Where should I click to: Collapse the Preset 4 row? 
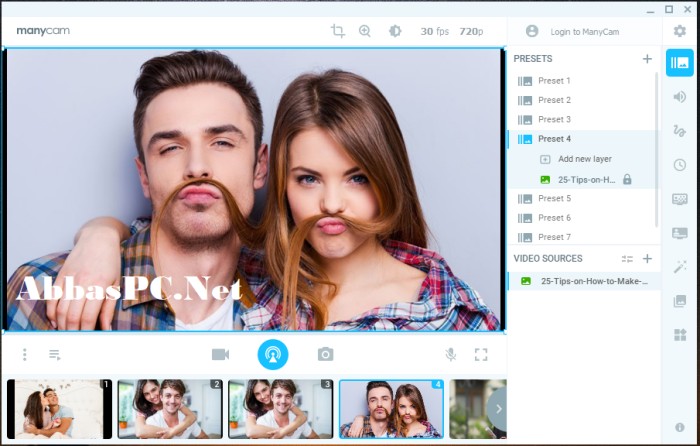(x=582, y=139)
